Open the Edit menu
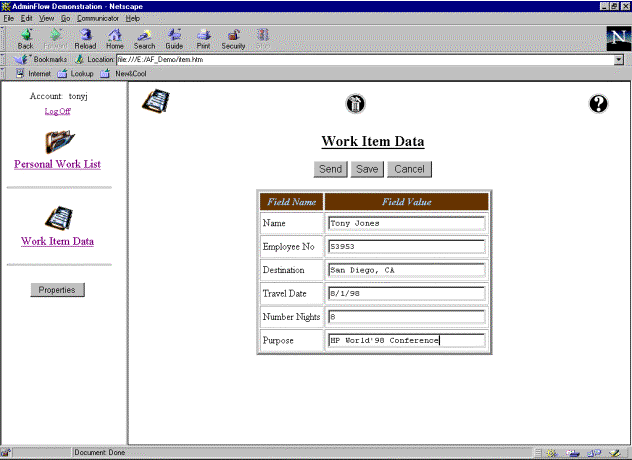The height and width of the screenshot is (460, 632). tap(26, 19)
